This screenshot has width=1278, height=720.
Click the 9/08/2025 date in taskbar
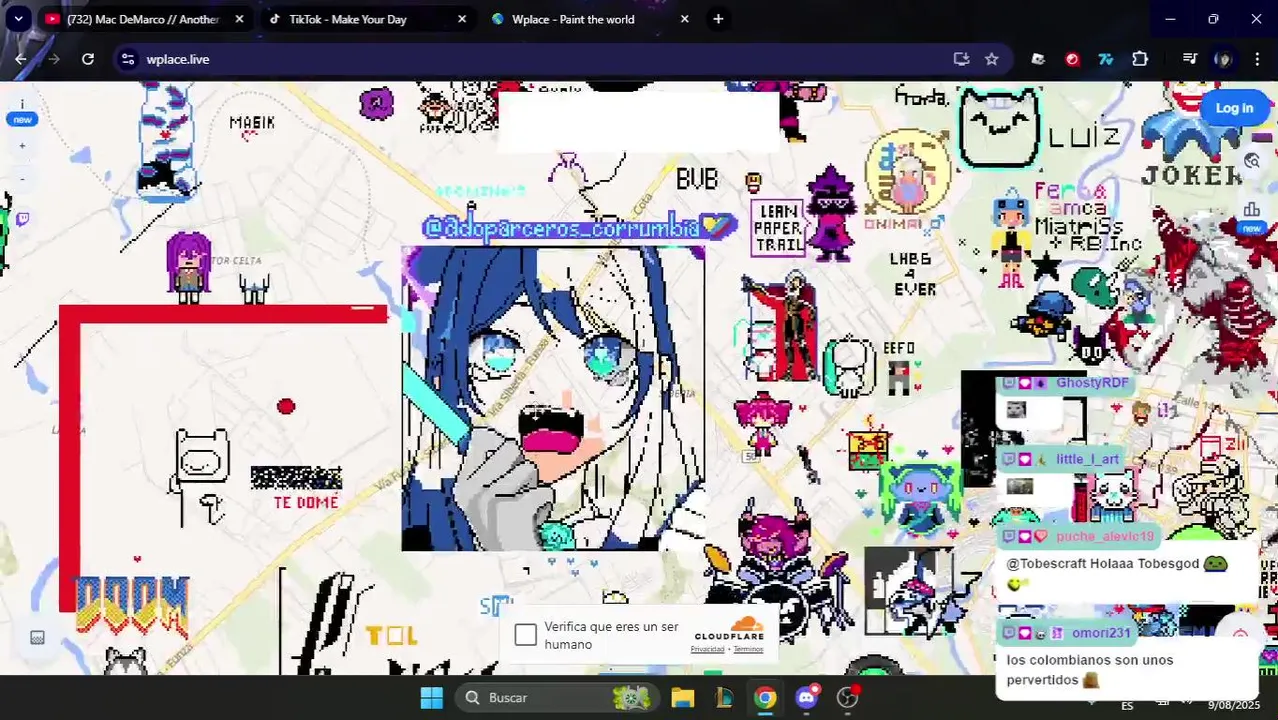(1235, 706)
